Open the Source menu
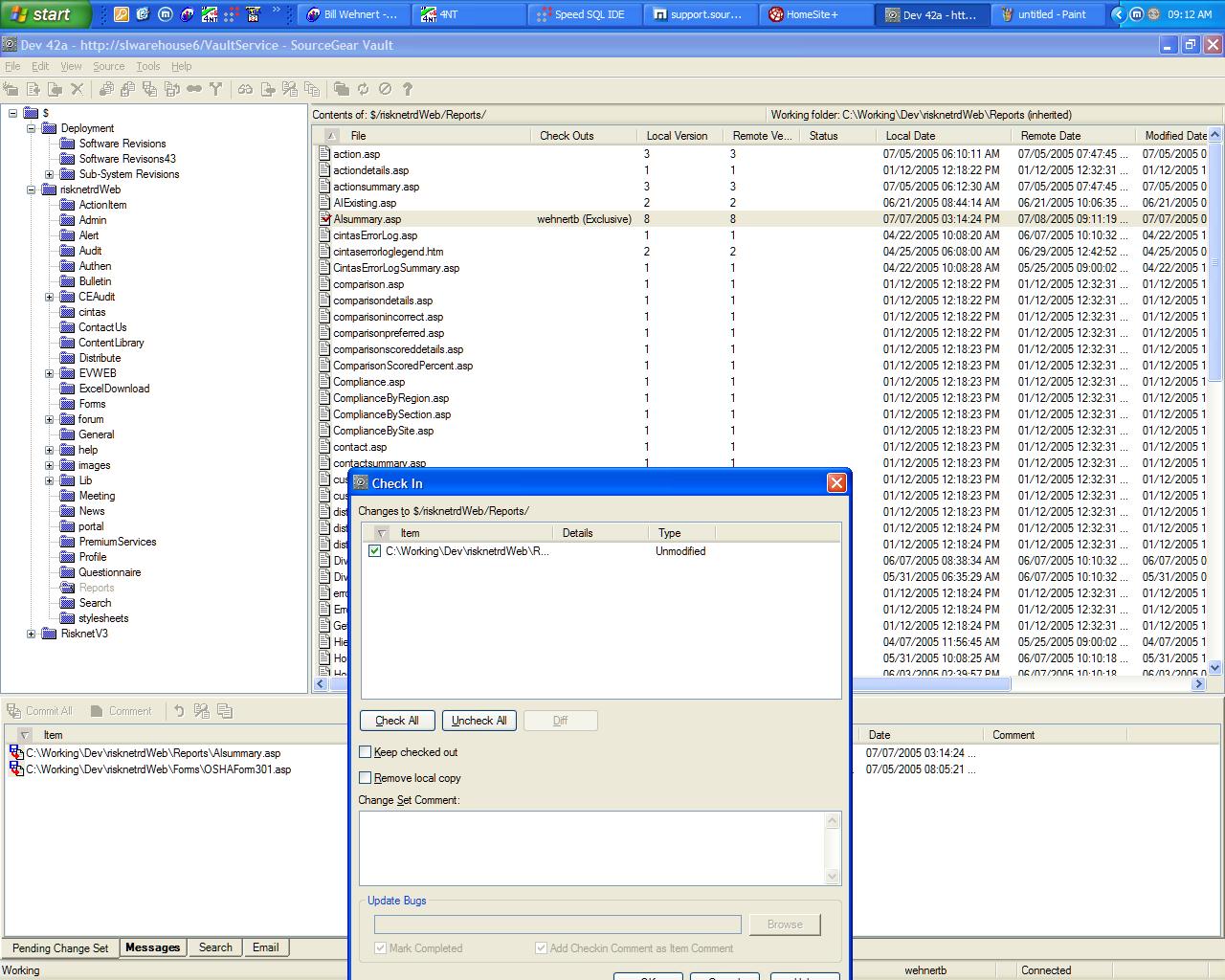The height and width of the screenshot is (980, 1225). pyautogui.click(x=108, y=66)
